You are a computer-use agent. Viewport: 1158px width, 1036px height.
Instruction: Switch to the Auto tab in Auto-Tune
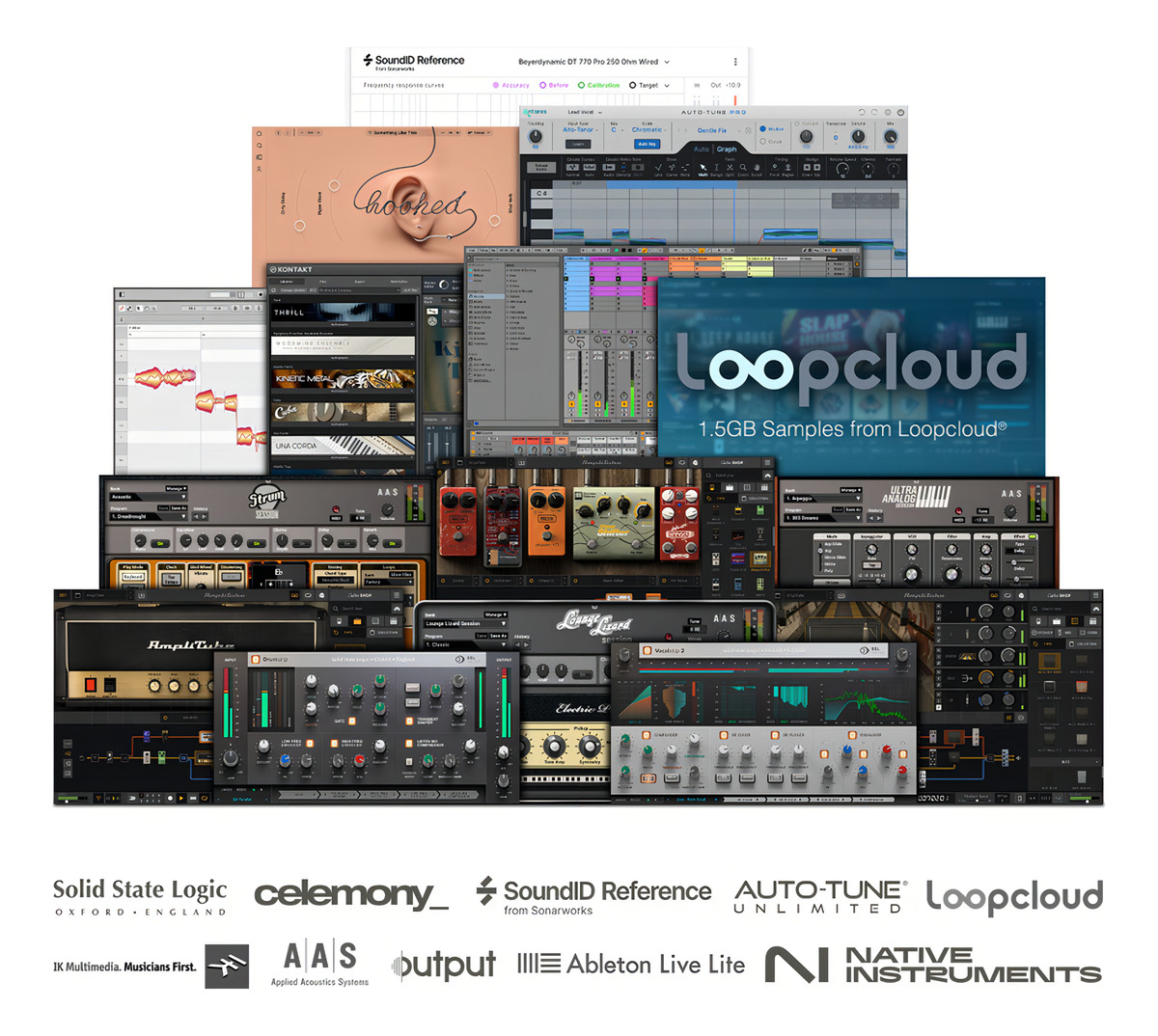tap(701, 150)
